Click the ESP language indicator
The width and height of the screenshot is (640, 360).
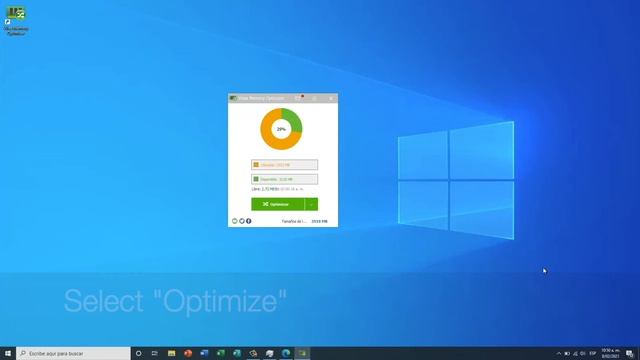click(593, 353)
